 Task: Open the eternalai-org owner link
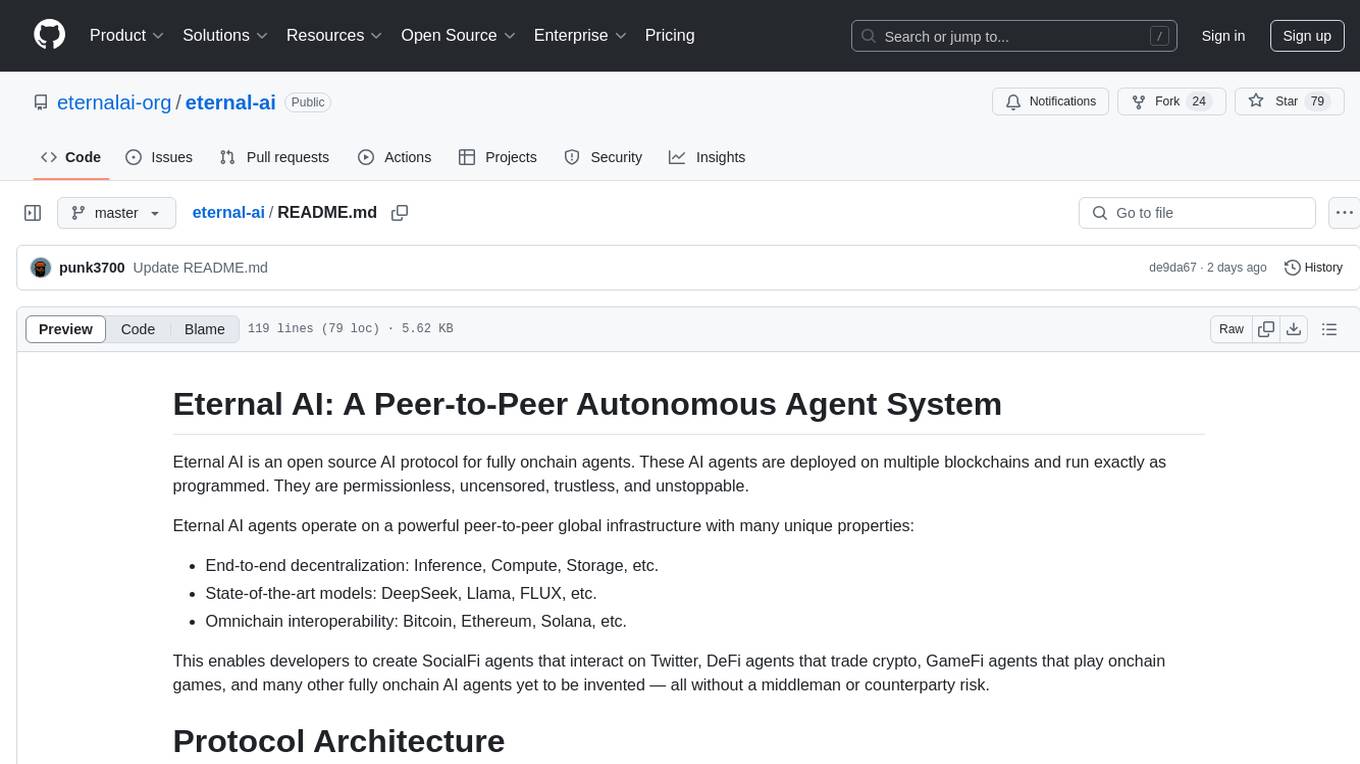coord(115,102)
